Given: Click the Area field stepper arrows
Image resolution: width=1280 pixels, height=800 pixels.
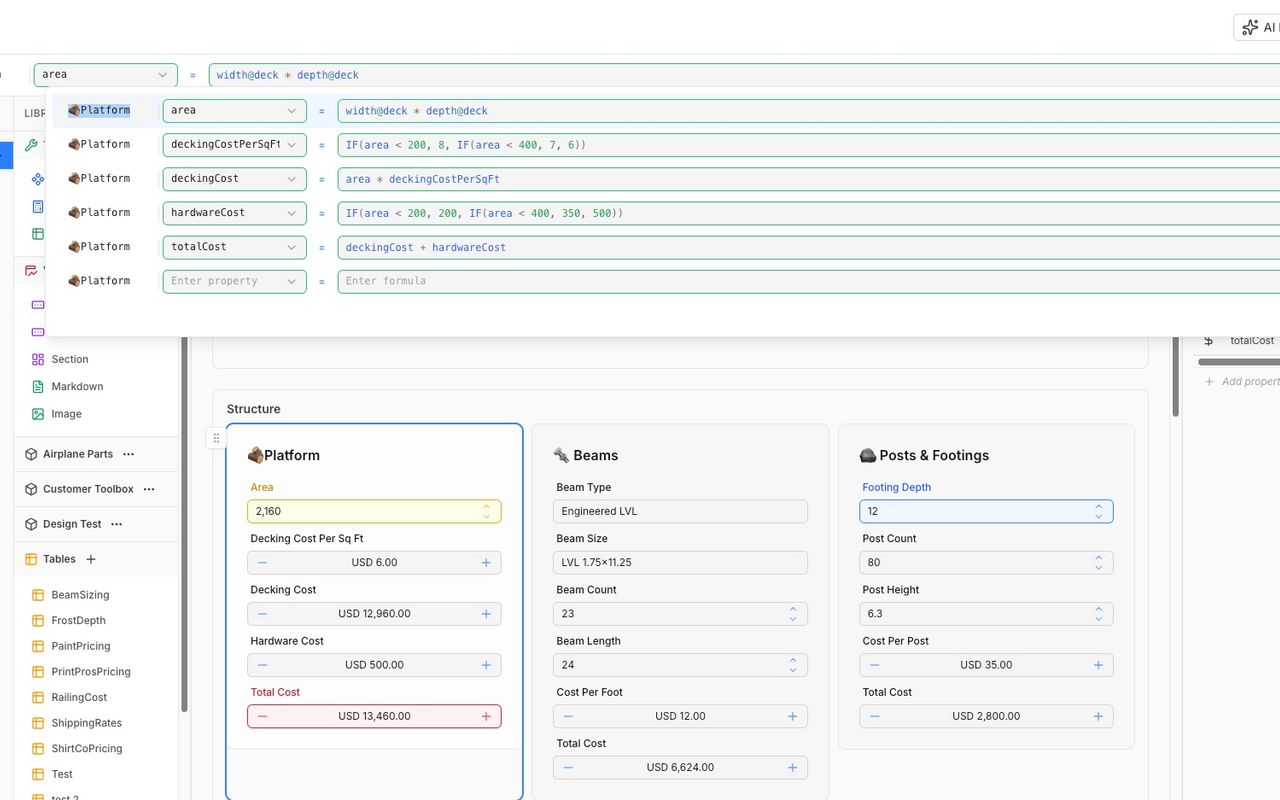Looking at the screenshot, I should tap(486, 511).
